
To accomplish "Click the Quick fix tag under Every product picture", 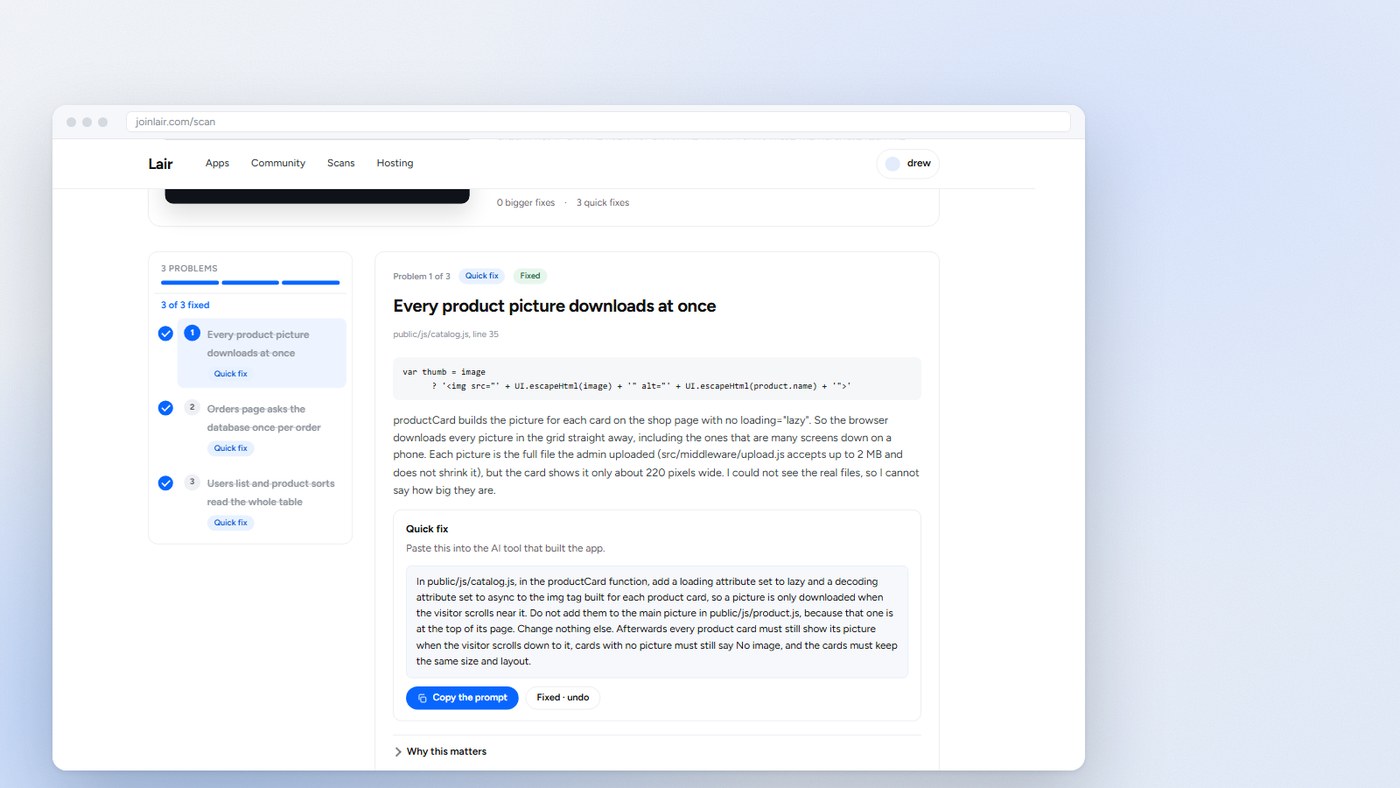I will click(231, 374).
